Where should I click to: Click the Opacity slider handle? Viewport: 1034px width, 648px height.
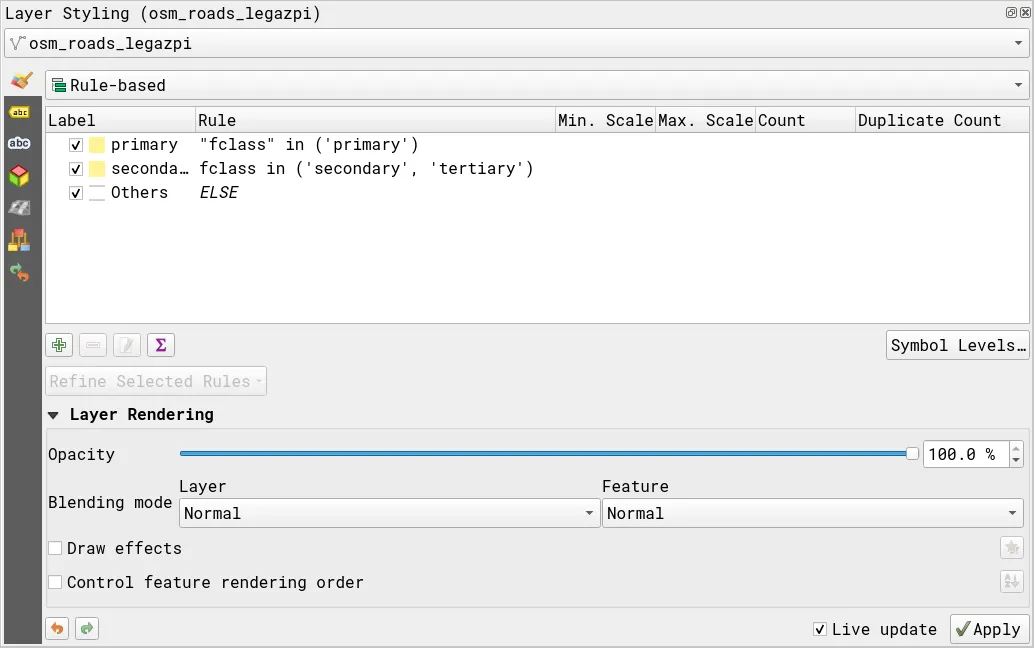coord(912,454)
